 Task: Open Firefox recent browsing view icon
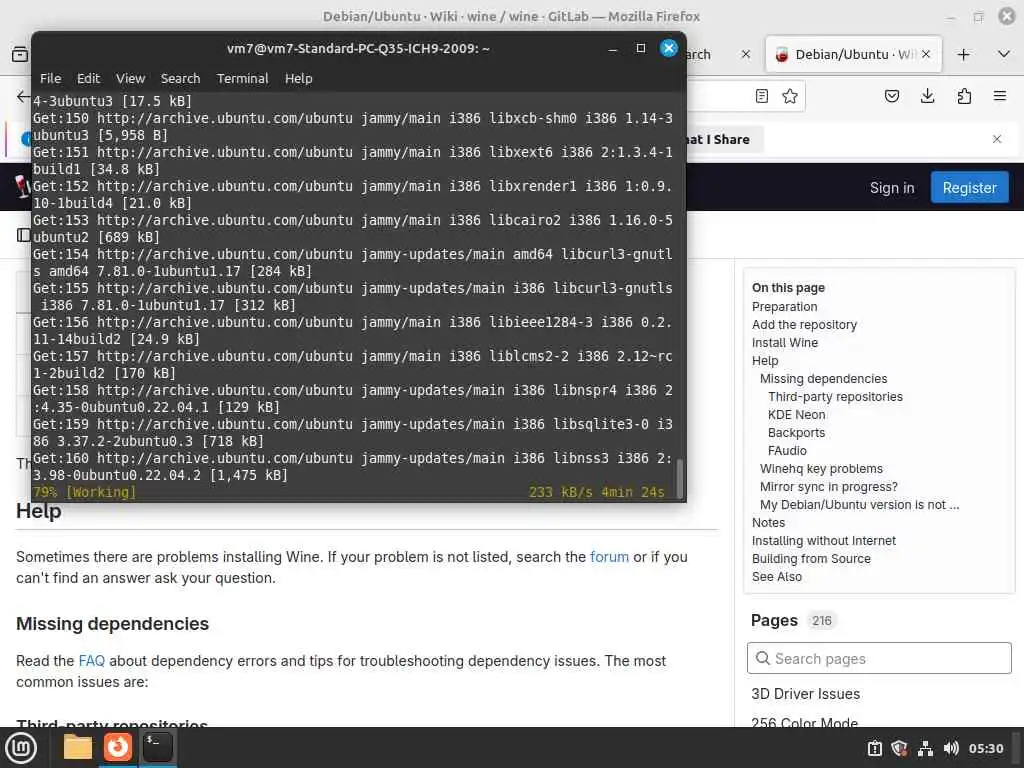(x=20, y=54)
